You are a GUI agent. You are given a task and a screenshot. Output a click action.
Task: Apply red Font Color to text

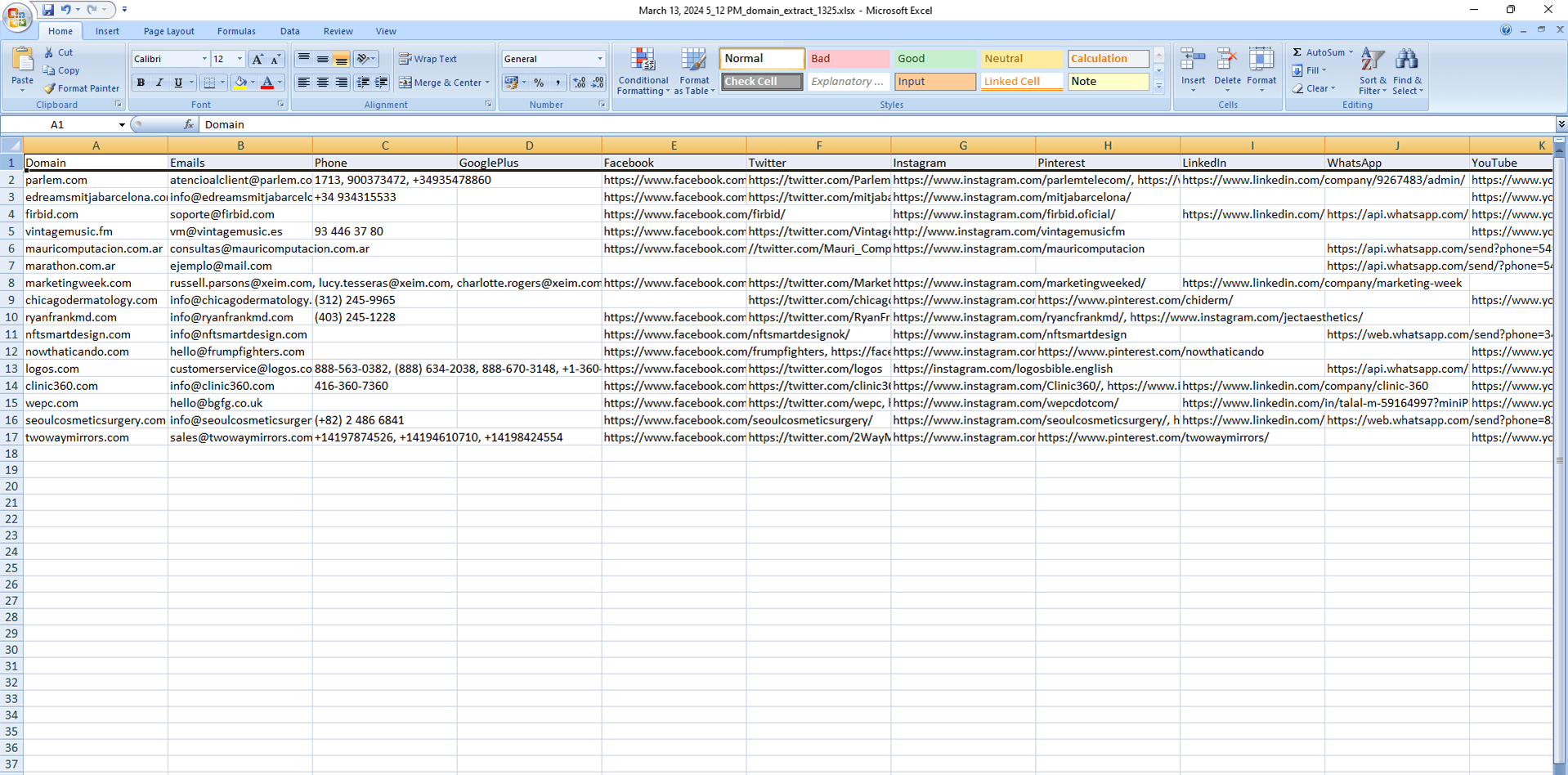267,83
